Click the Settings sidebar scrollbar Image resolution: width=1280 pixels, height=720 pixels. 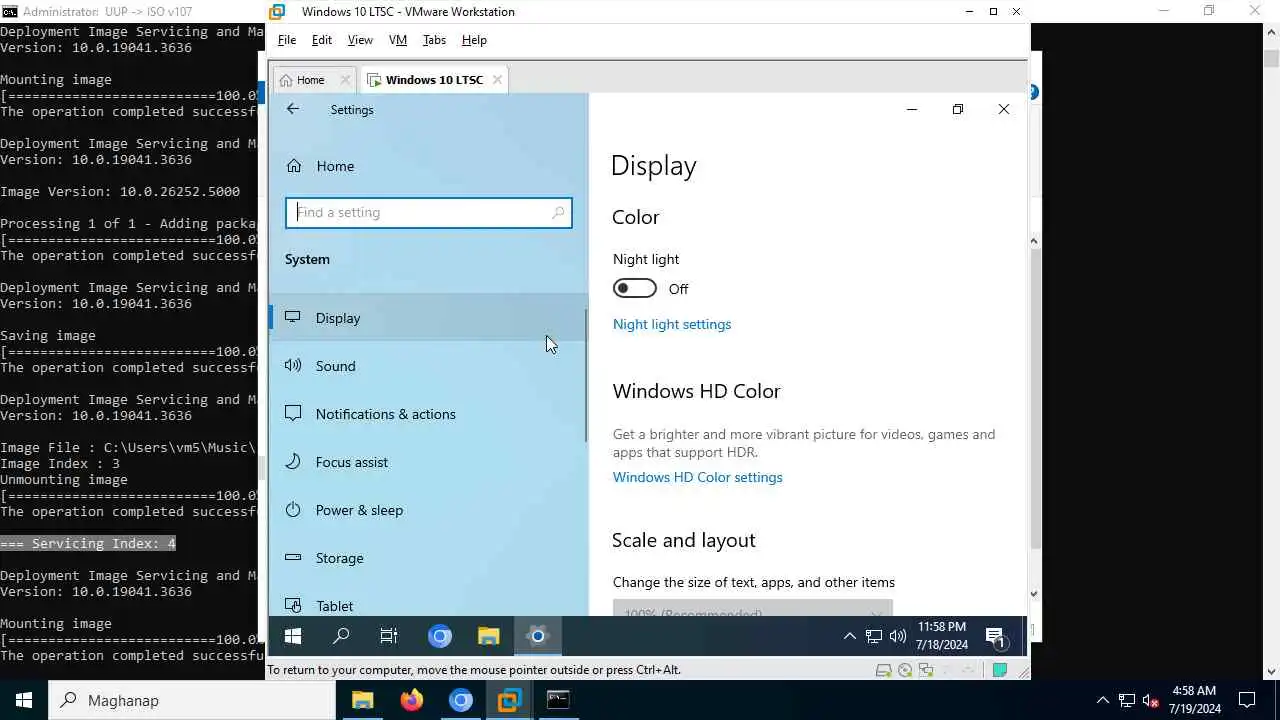(586, 375)
